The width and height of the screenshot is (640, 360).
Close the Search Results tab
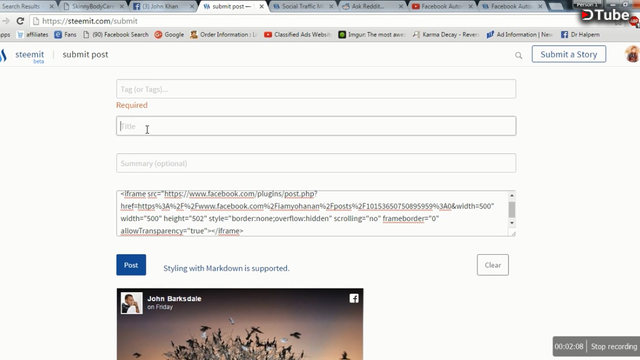pos(51,7)
